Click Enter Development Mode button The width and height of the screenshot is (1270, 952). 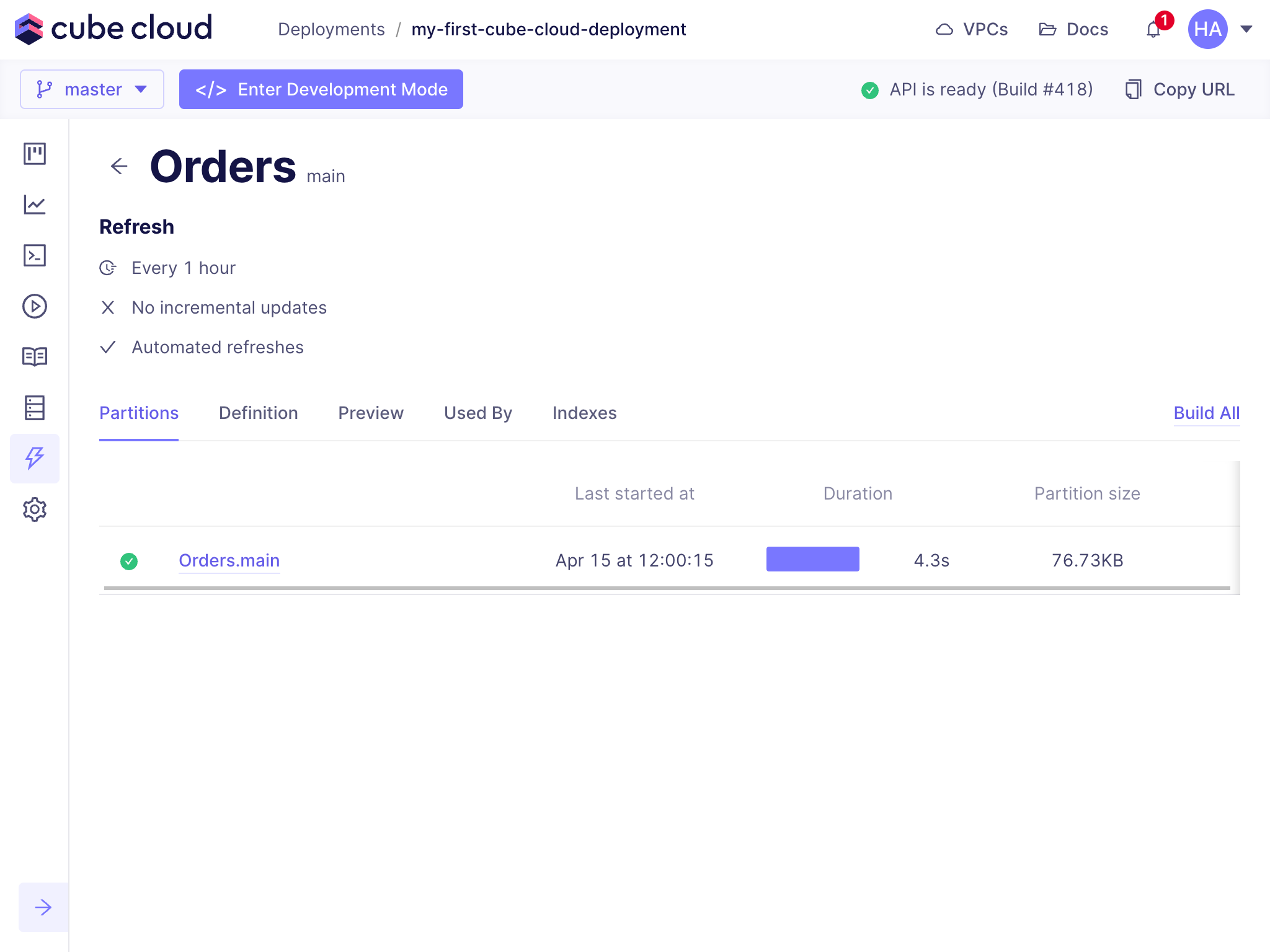[x=321, y=89]
